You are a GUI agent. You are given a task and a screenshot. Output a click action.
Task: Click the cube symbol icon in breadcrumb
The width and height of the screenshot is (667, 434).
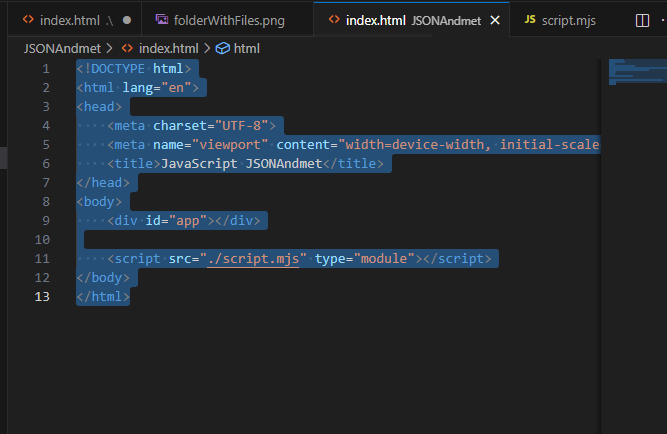pyautogui.click(x=222, y=49)
